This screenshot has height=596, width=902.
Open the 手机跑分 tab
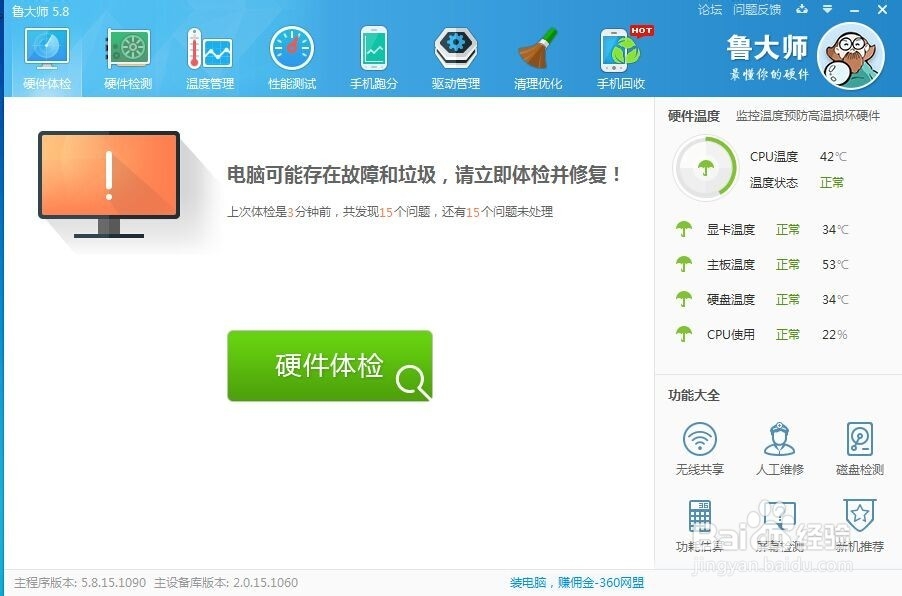[x=374, y=58]
